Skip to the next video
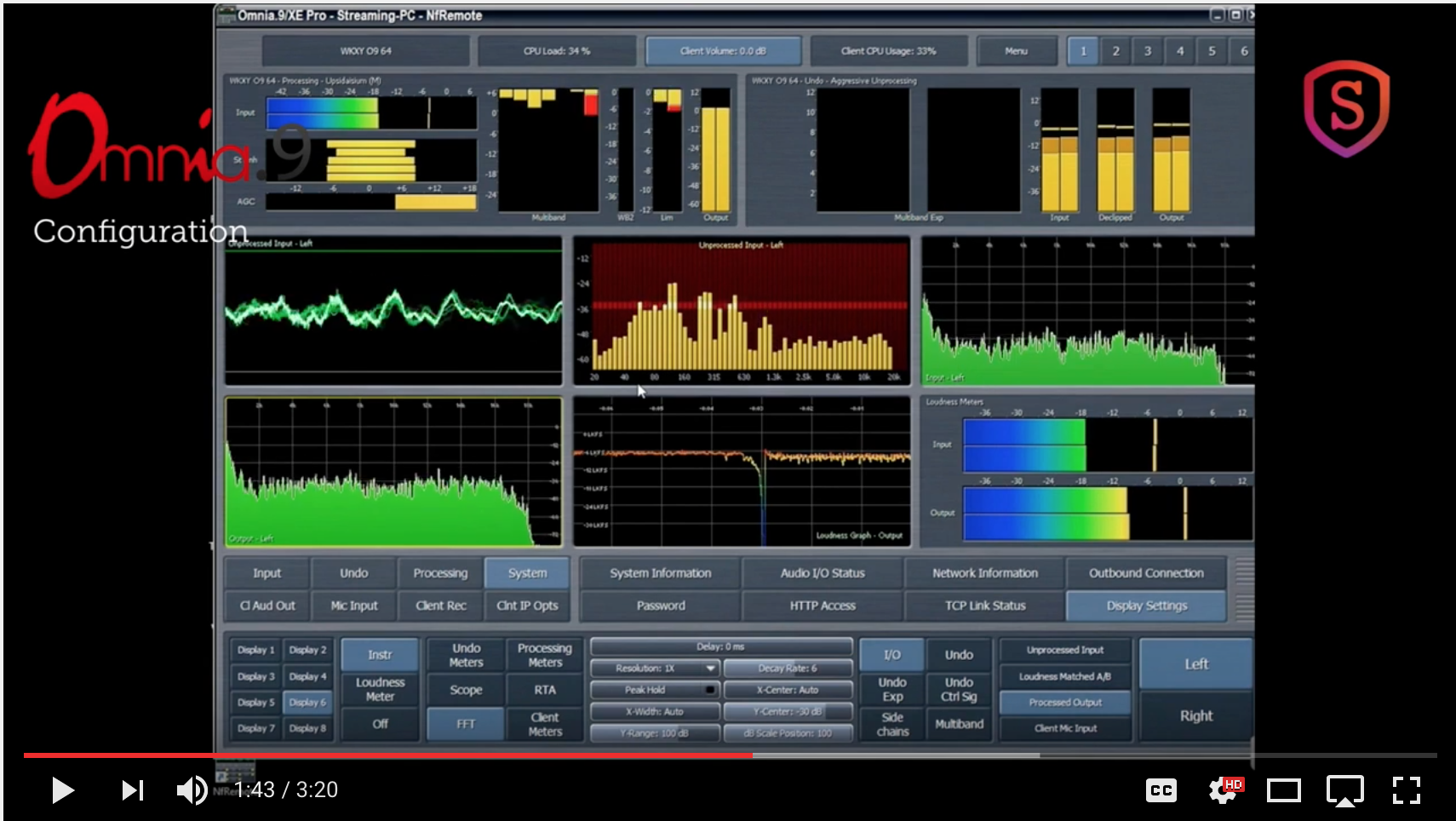Viewport: 1456px width, 821px height. [132, 789]
